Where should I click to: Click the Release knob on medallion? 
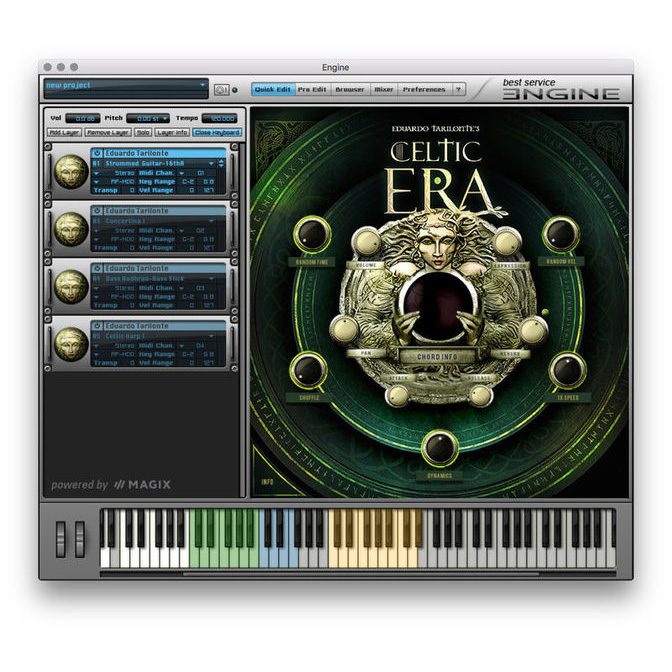(479, 395)
